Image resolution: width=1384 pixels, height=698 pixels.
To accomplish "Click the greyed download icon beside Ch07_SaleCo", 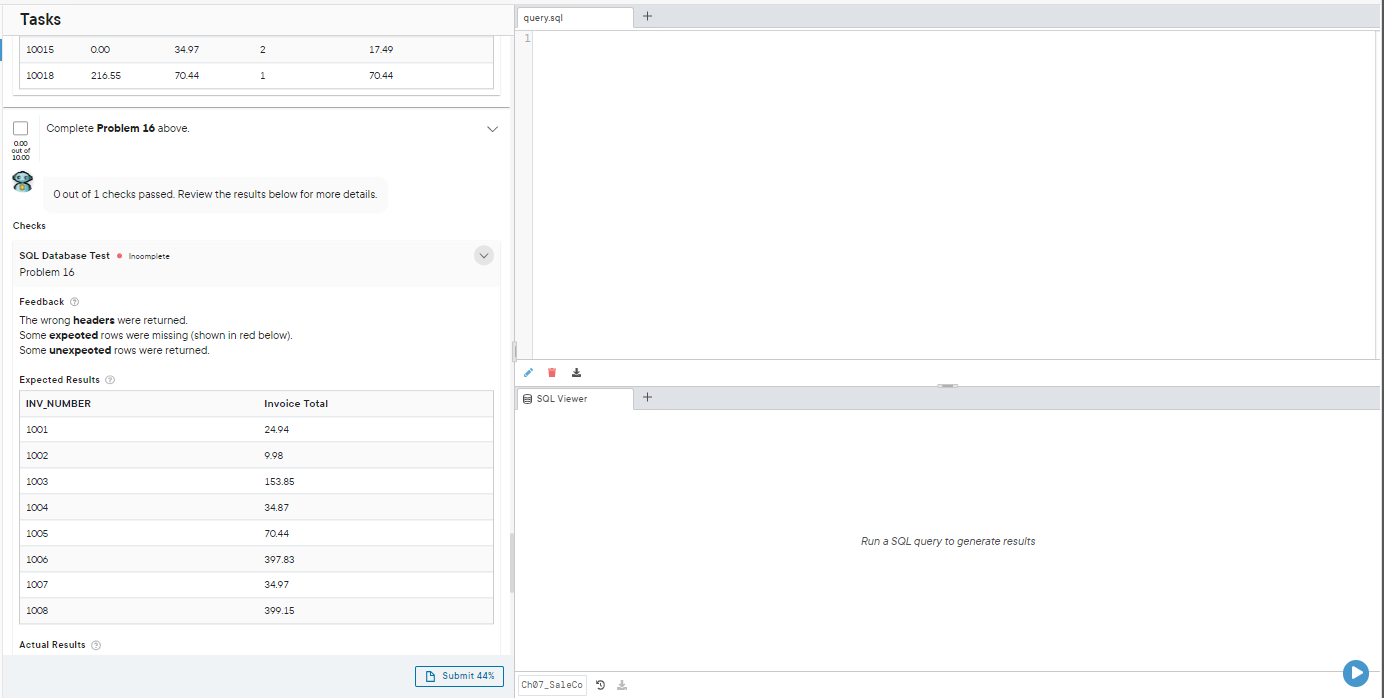I will tap(622, 685).
